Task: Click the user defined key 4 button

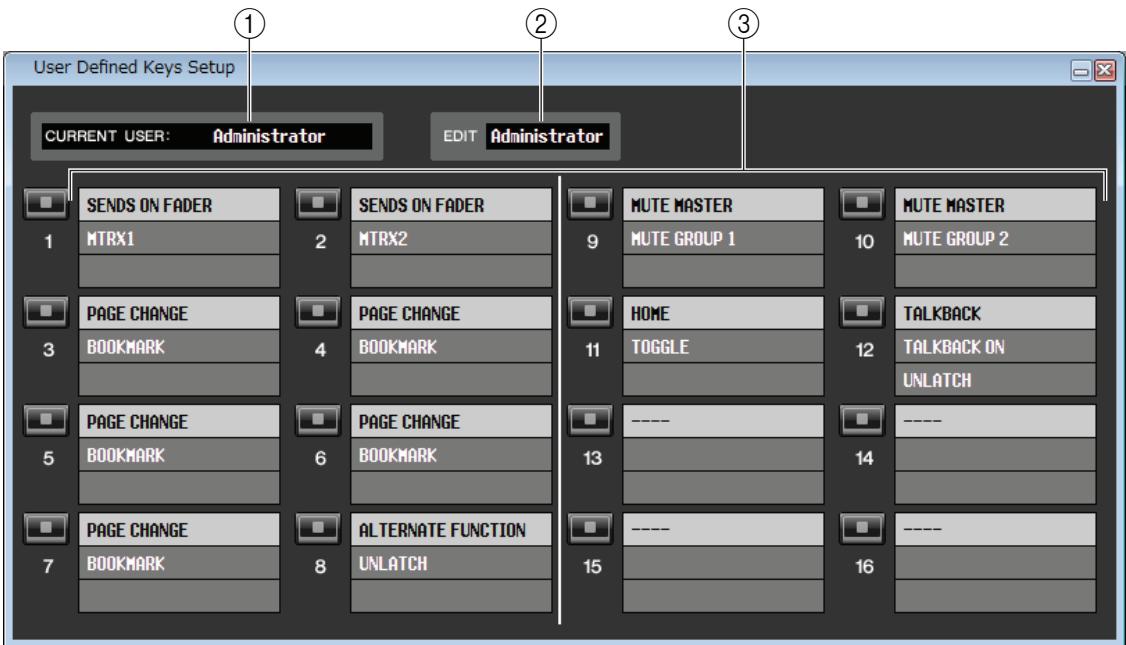Action: point(317,312)
